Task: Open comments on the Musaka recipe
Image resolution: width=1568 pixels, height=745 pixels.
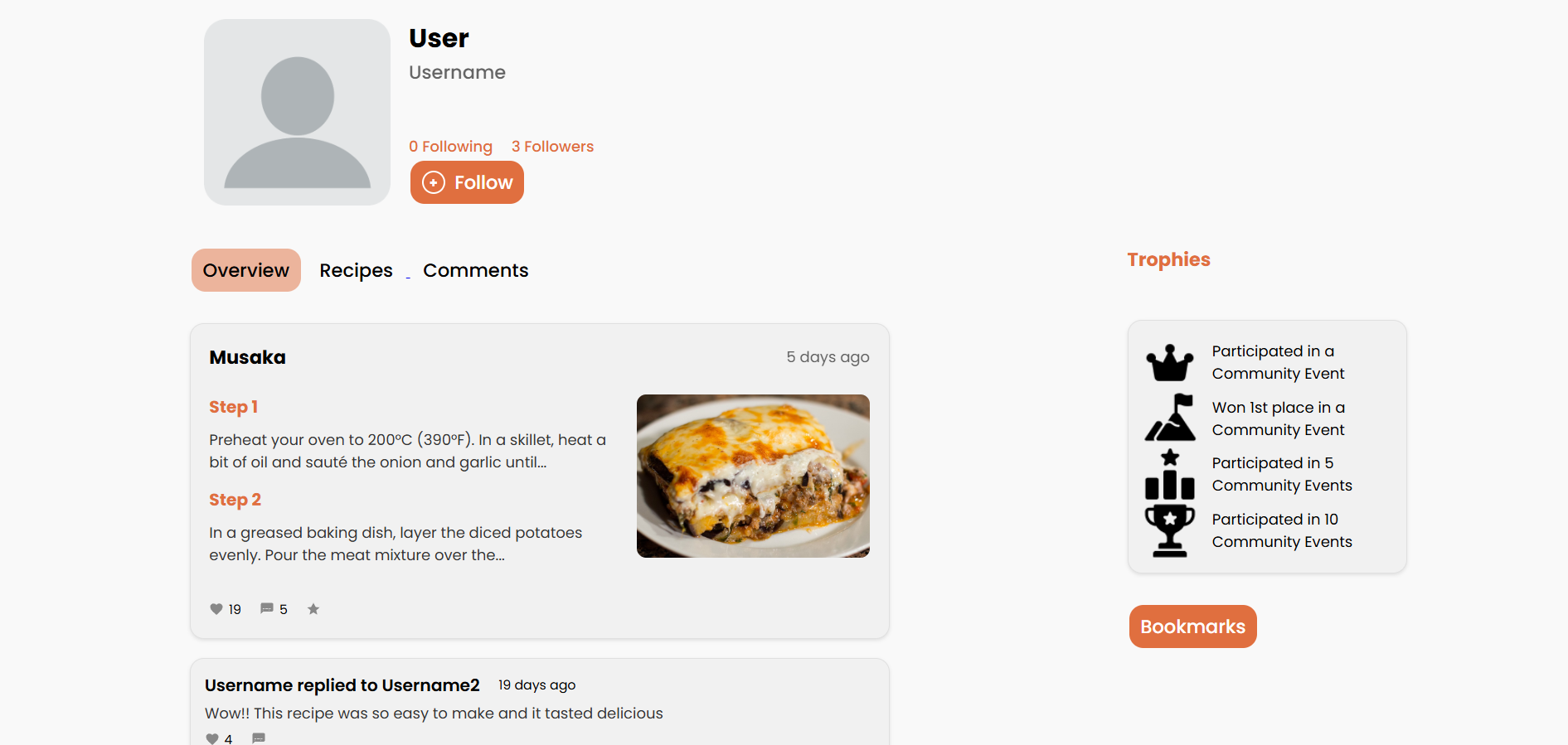Action: click(267, 609)
